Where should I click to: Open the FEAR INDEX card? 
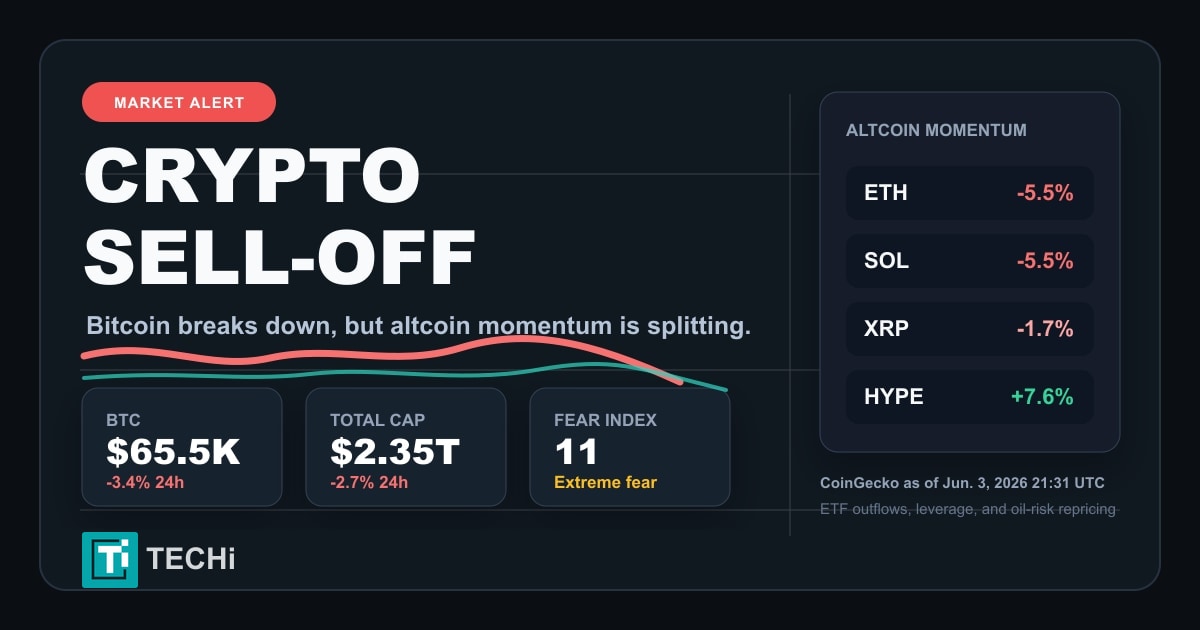click(x=630, y=447)
